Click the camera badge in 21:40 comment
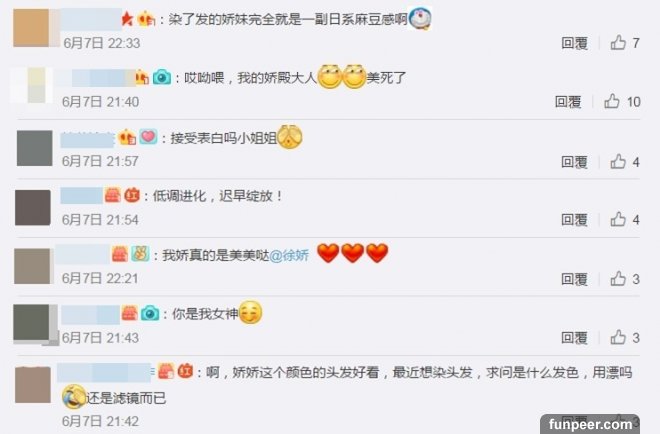 pyautogui.click(x=162, y=77)
